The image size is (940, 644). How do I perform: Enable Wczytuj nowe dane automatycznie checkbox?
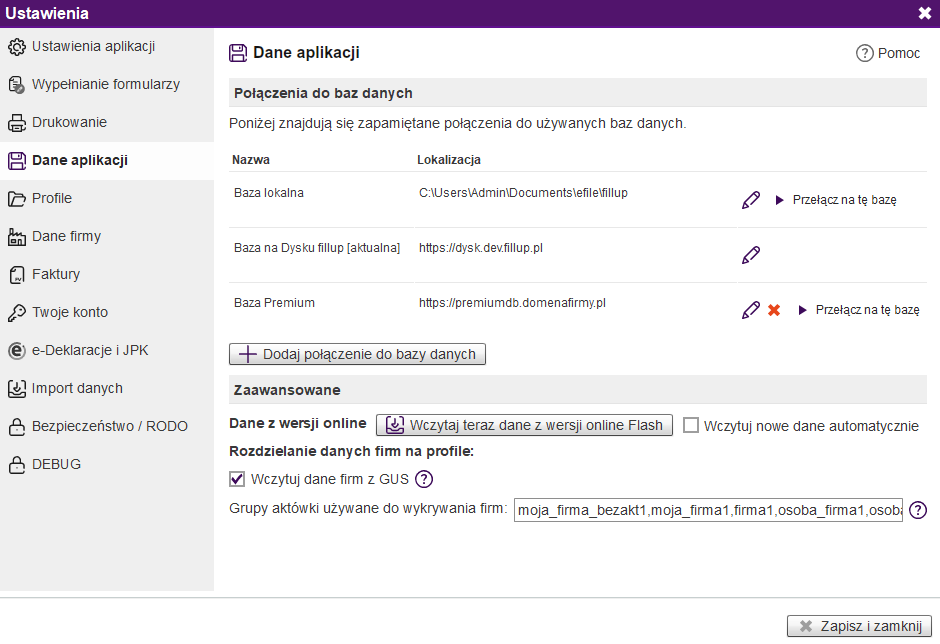coord(691,425)
